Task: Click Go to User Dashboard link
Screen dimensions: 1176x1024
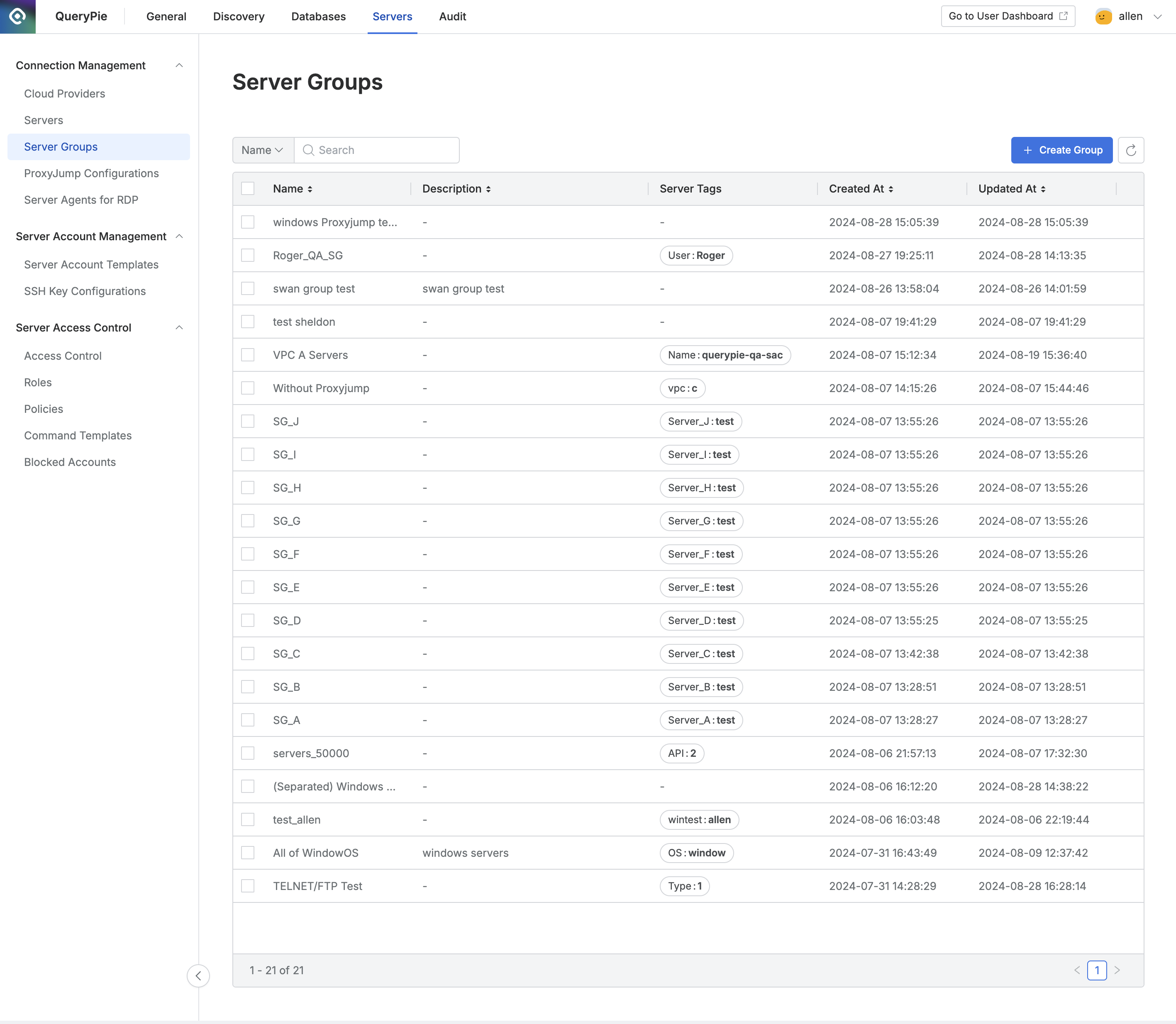Action: tap(1008, 17)
